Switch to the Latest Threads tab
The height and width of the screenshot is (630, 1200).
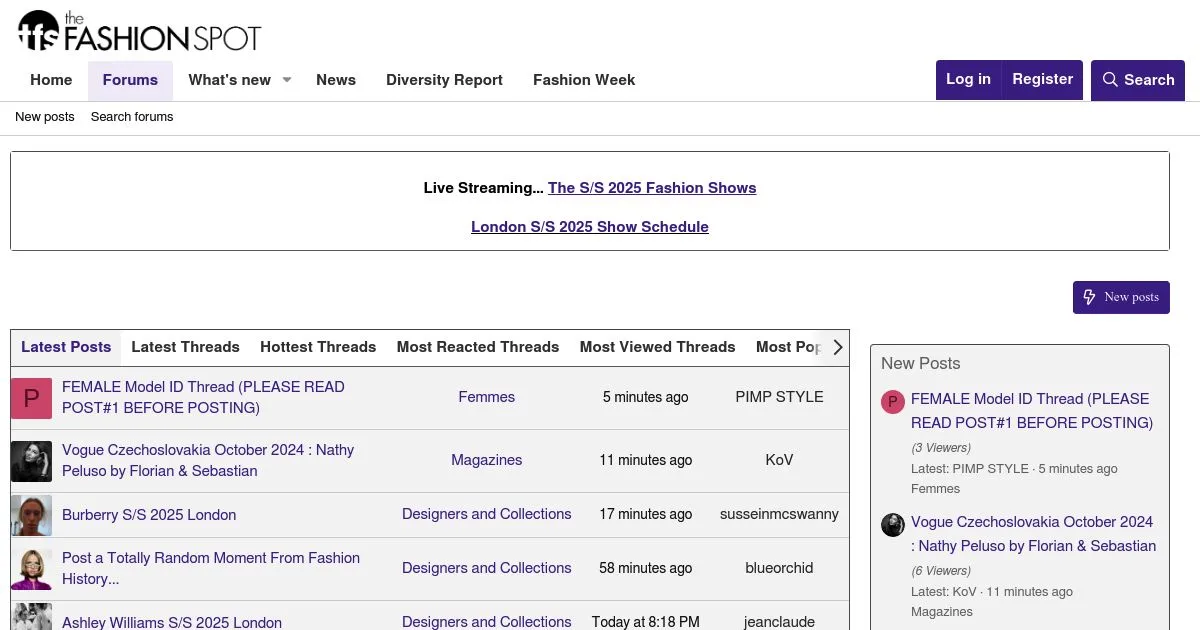point(185,347)
